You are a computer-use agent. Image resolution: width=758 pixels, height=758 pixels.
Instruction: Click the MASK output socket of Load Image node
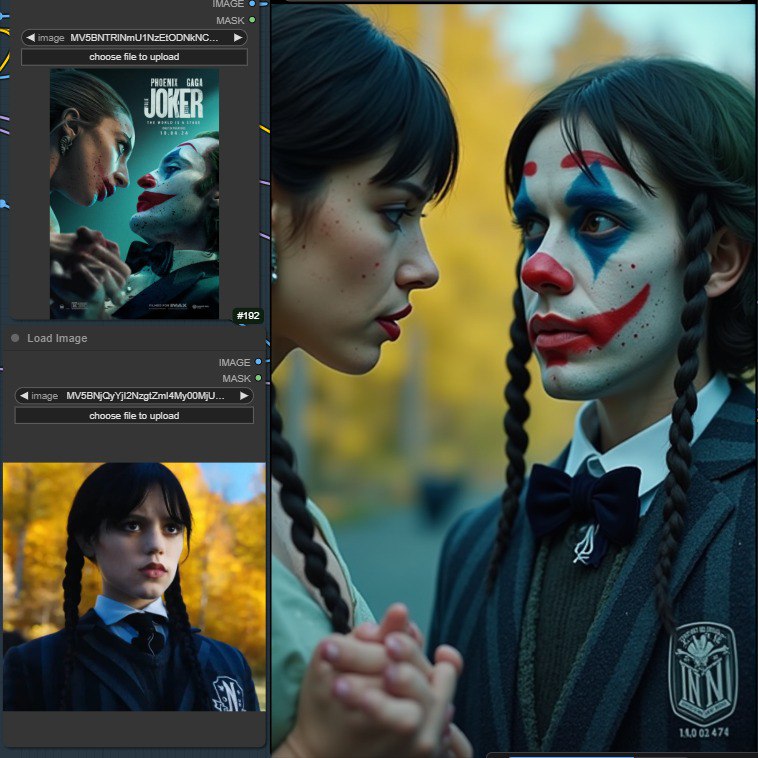pos(258,378)
